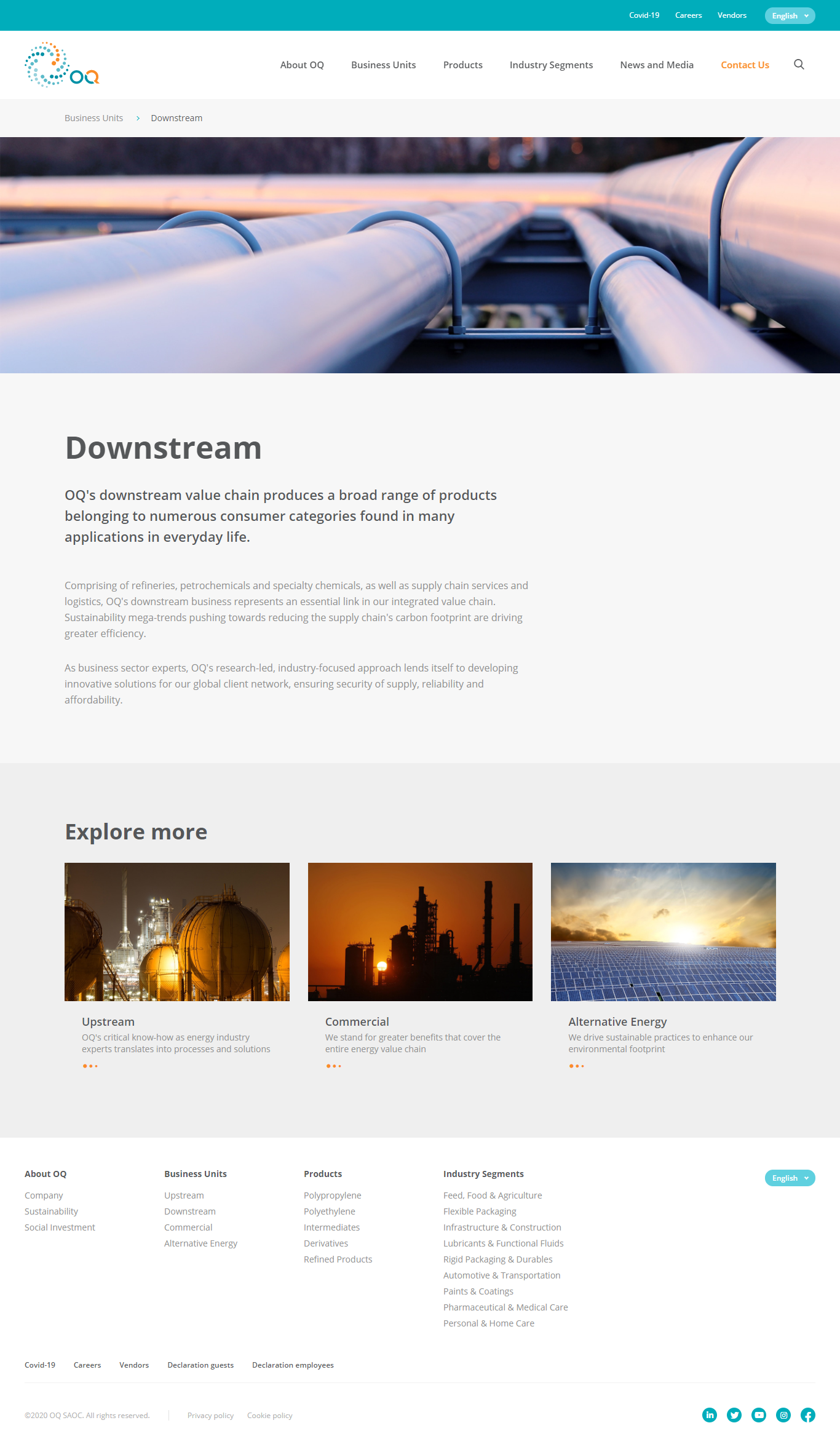Open Rigid Packaging & Durables link
840x1447 pixels.
498,1259
